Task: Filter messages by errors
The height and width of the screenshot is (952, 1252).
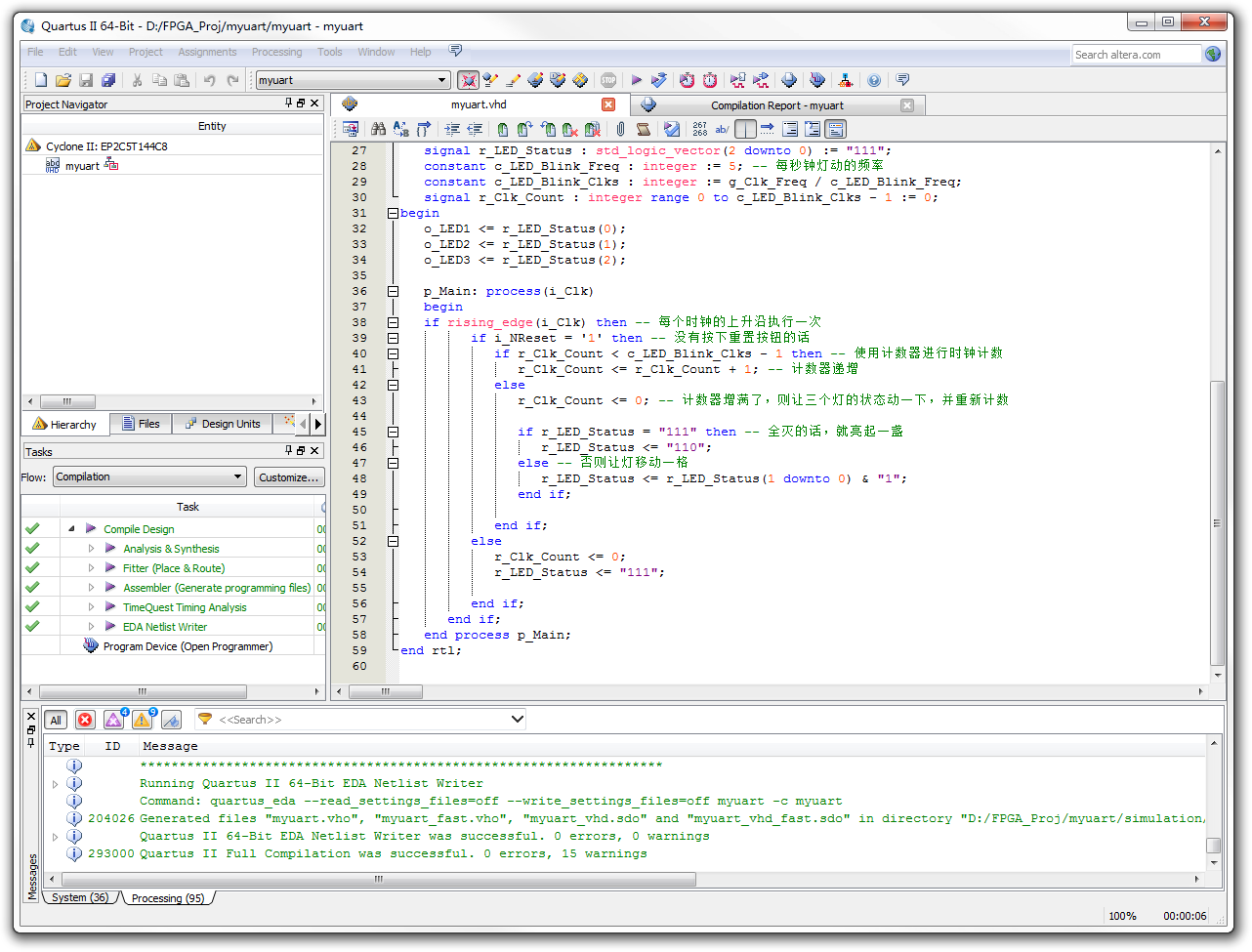Action: click(85, 721)
